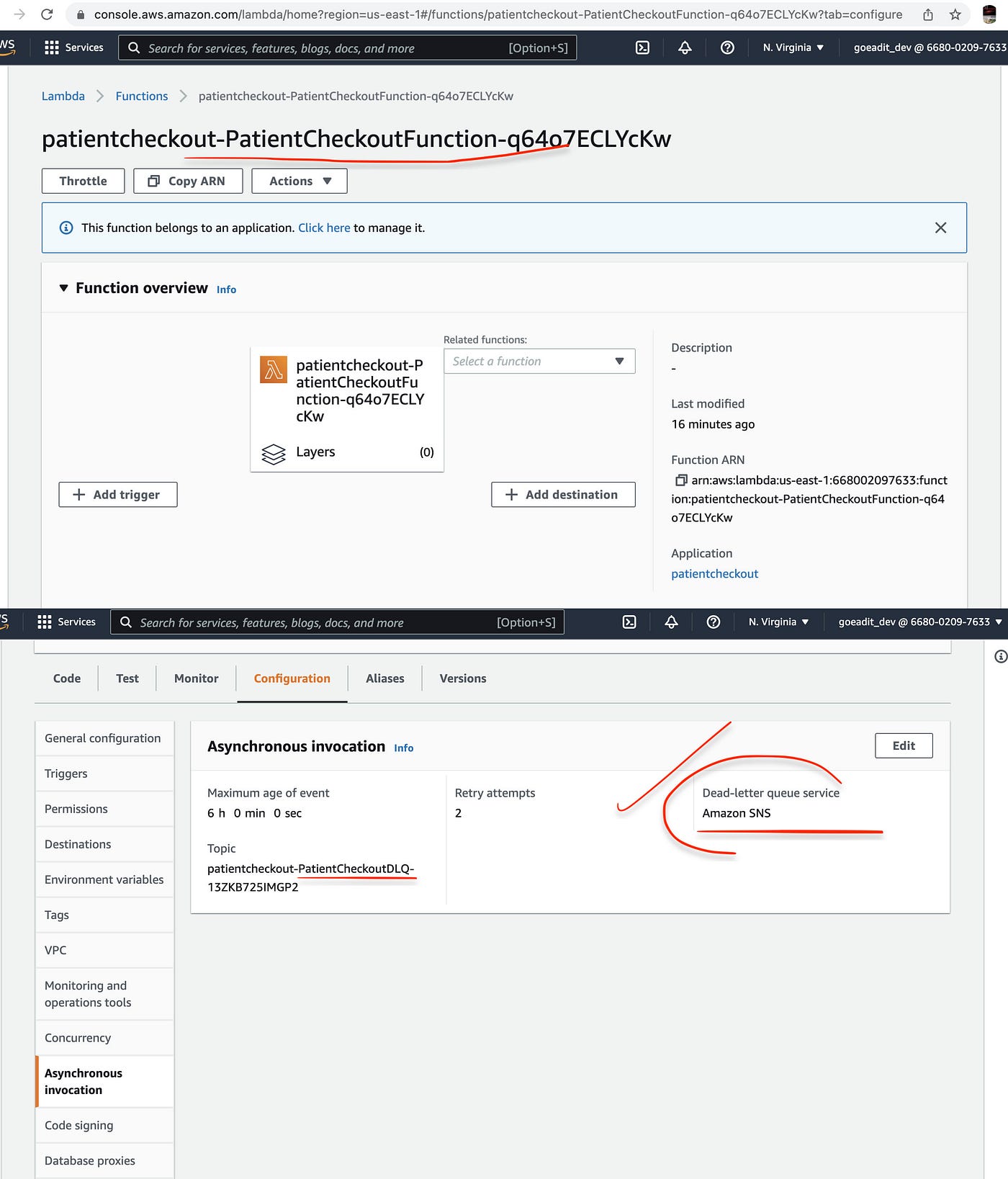Open goeadit_dev account menu with dropdown arrow
Viewport: 1008px width, 1179px height.
pyautogui.click(x=920, y=622)
